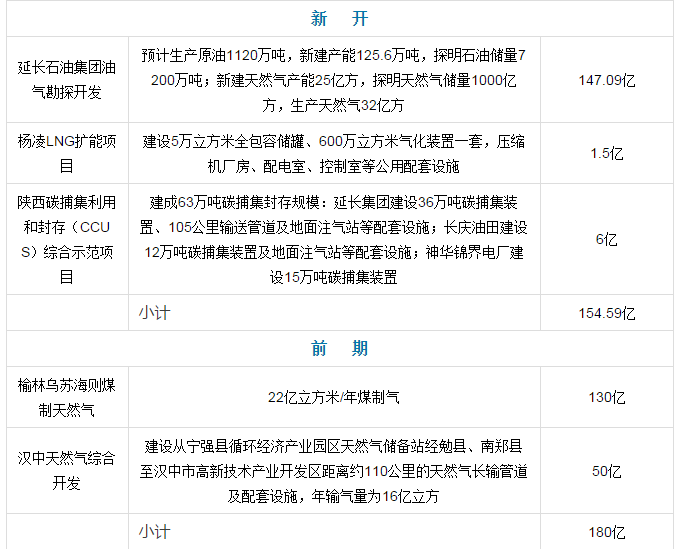This screenshot has width=676, height=549.
Task: Select the 50亿 investment value
Action: click(x=606, y=470)
